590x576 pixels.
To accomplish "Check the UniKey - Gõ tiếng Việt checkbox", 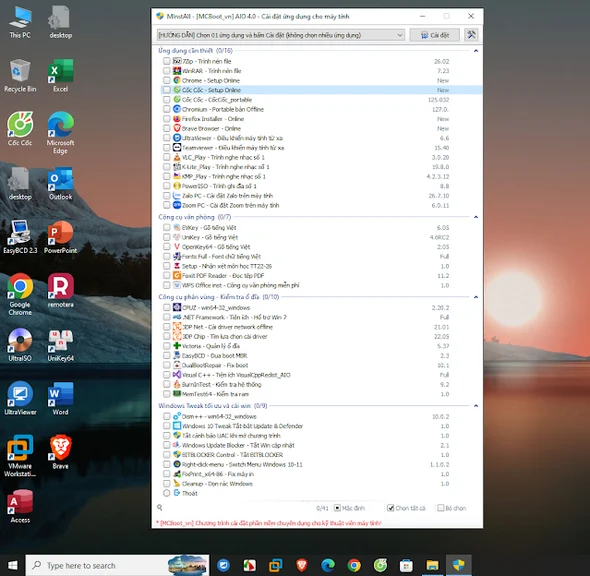I will [x=167, y=237].
